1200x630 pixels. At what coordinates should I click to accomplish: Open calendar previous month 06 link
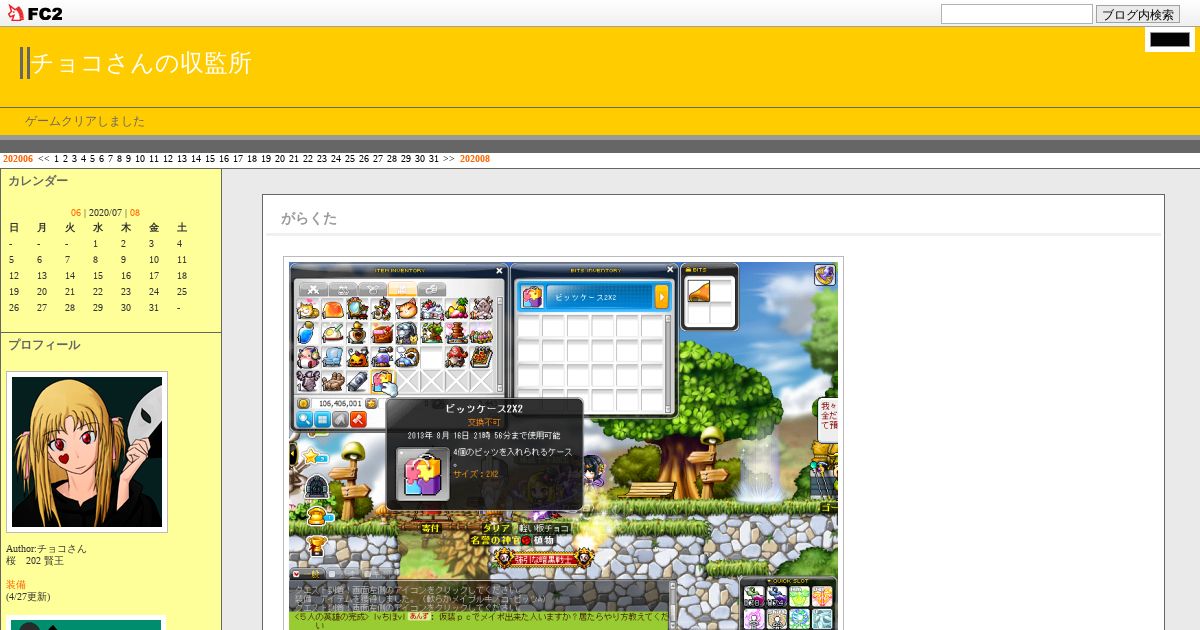click(76, 212)
